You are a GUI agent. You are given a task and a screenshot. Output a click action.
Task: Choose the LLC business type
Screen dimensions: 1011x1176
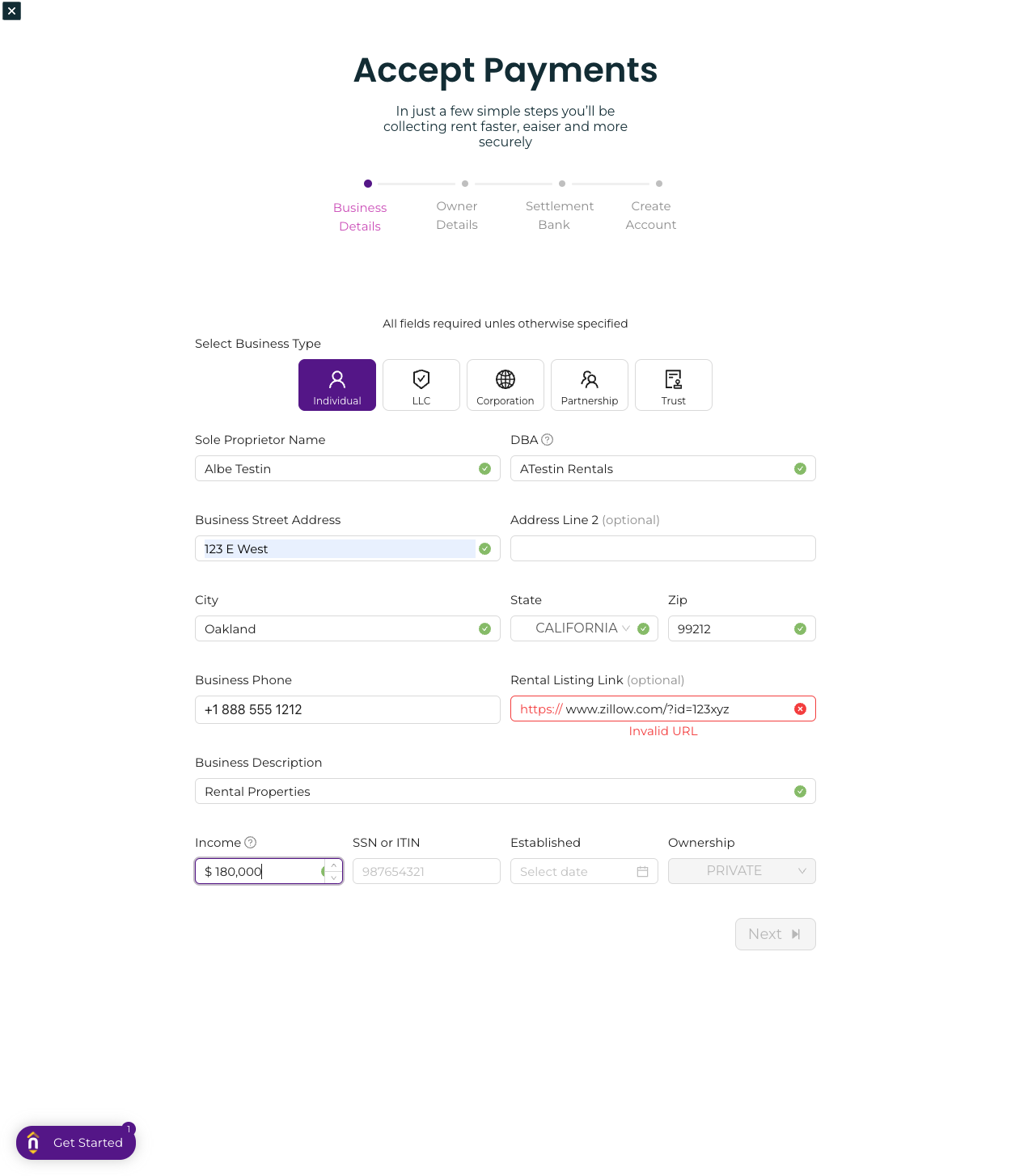[421, 385]
